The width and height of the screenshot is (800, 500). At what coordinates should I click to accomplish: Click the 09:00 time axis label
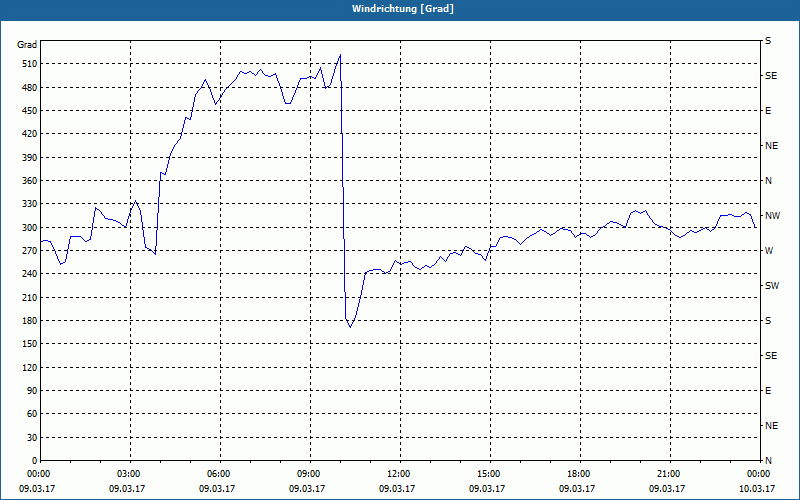[310, 474]
